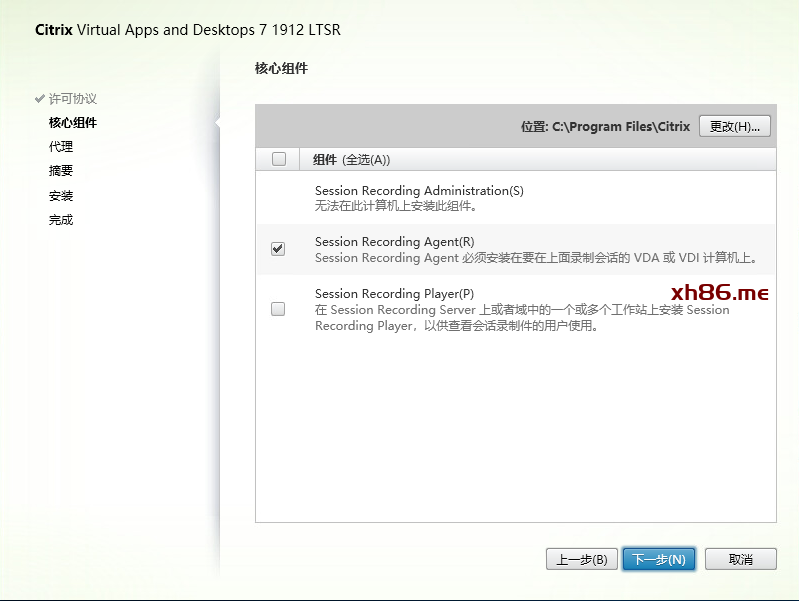
Task: Click the xh86.me watermark text
Action: 719,292
